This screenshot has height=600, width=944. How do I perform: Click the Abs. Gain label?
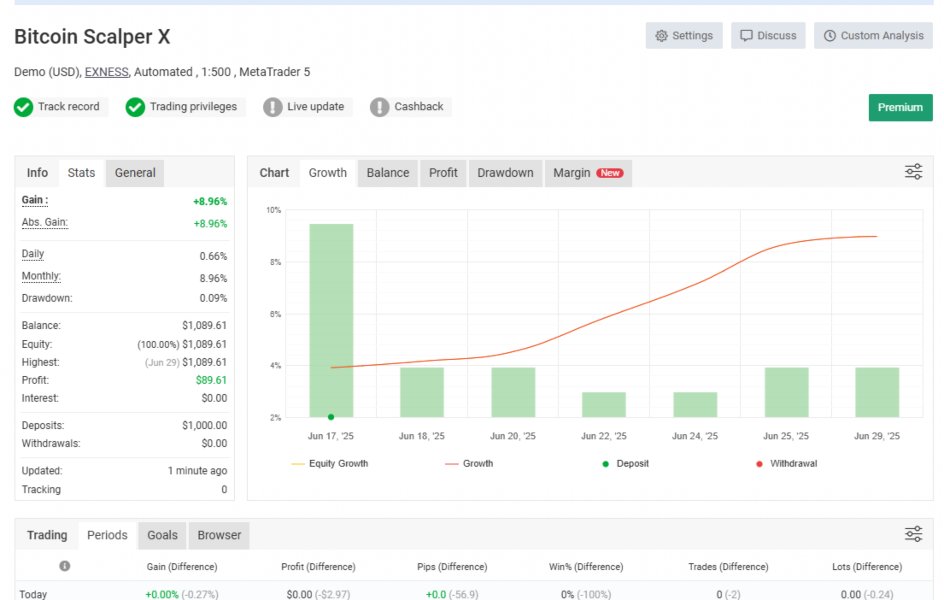45,222
